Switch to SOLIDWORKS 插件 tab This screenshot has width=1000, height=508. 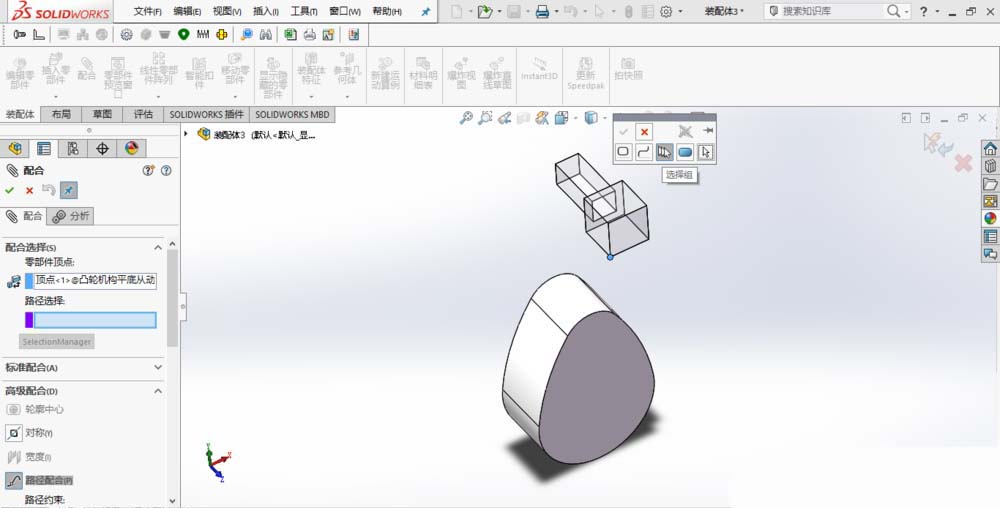pyautogui.click(x=207, y=114)
